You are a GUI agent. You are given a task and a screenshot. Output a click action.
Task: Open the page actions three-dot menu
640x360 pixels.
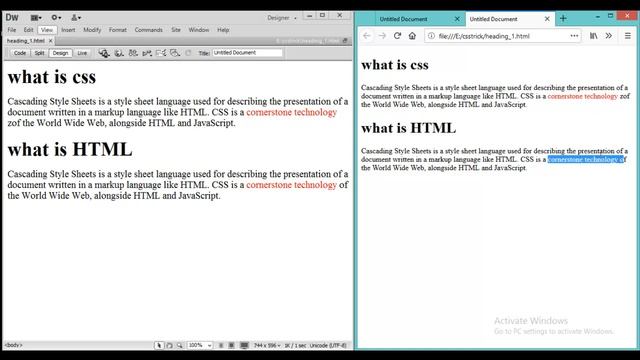pyautogui.click(x=574, y=36)
